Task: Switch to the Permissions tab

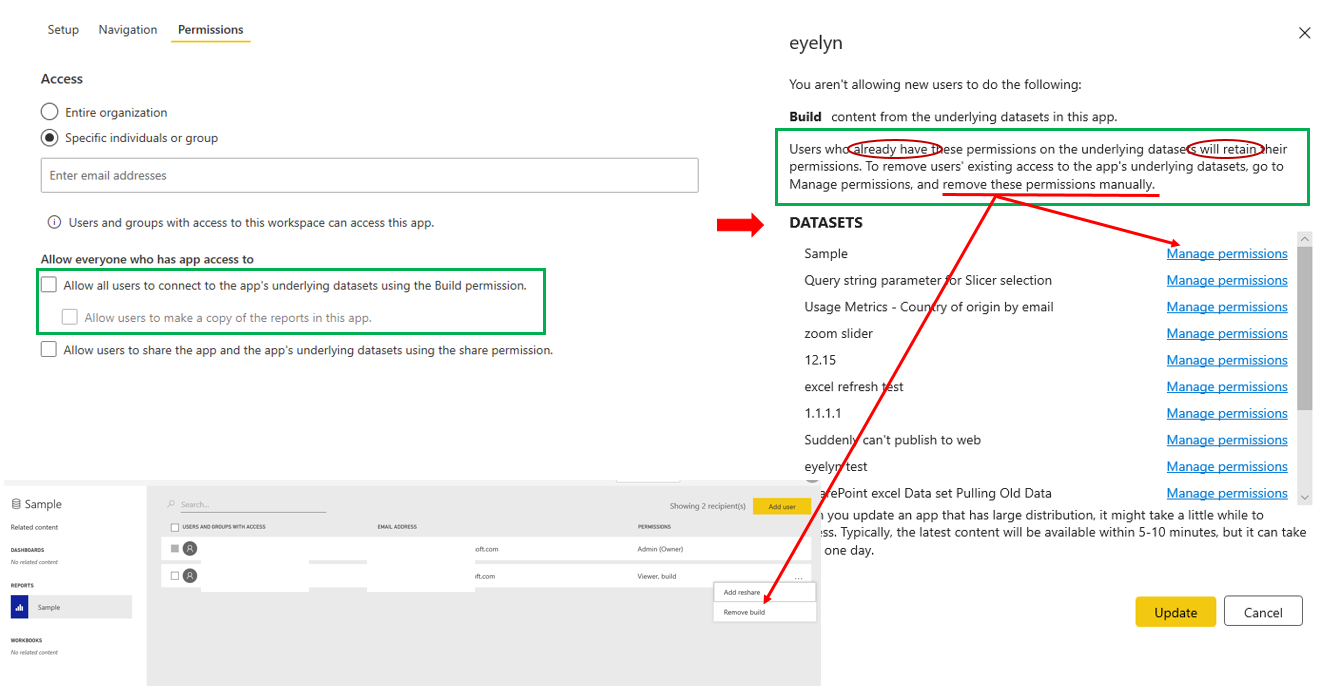Action: [x=211, y=30]
